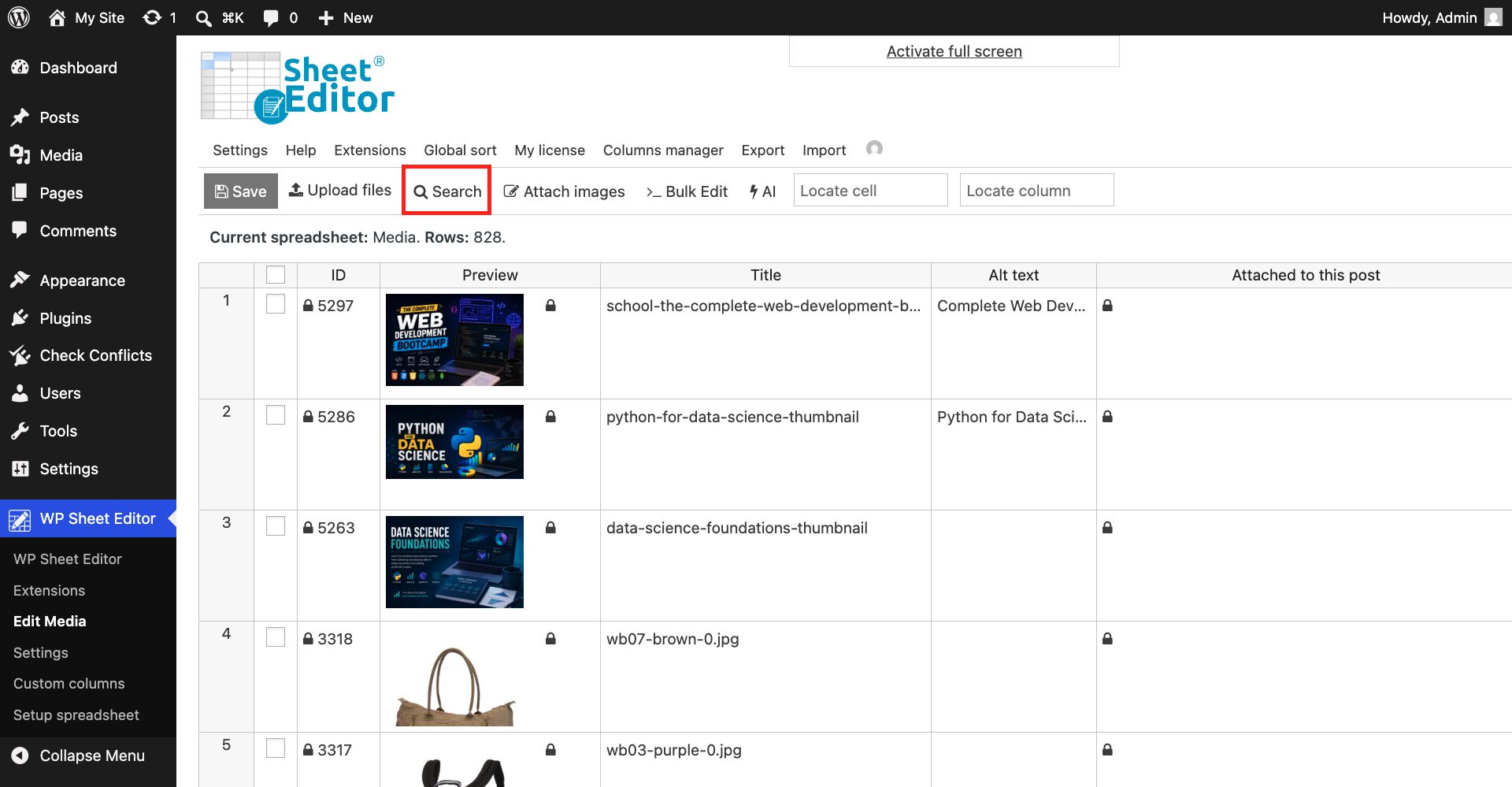This screenshot has width=1512, height=787.
Task: Click the Tools wrench icon
Action: click(20, 431)
